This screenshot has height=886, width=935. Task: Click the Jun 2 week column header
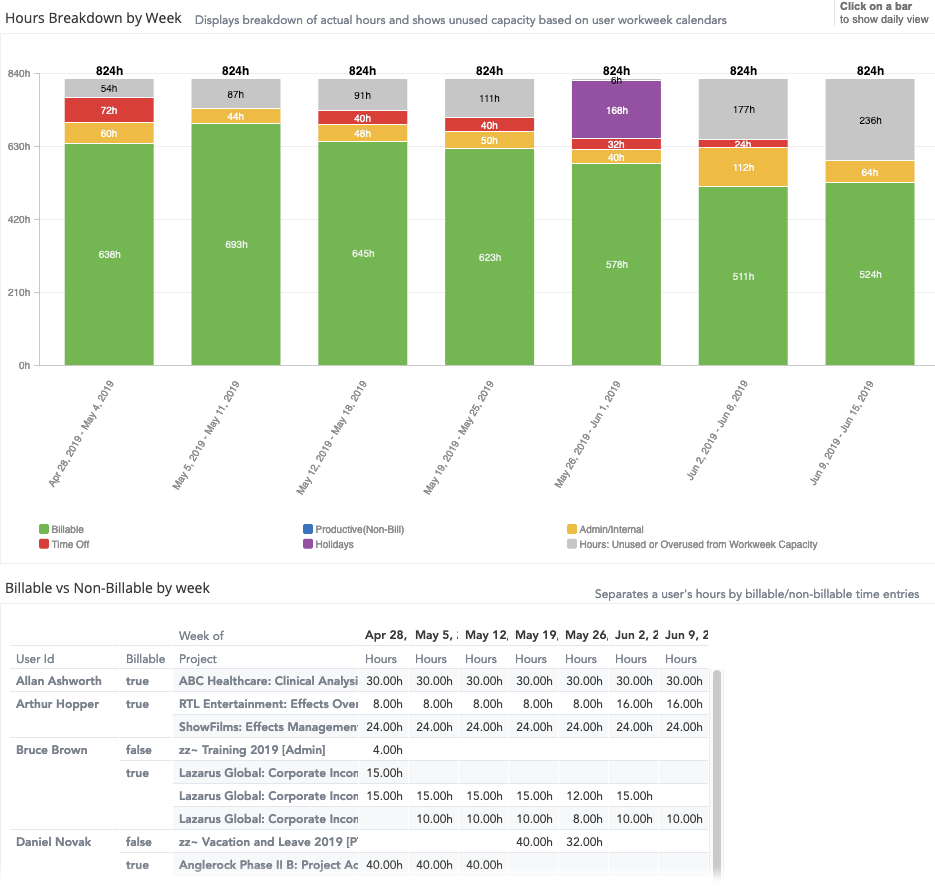636,635
